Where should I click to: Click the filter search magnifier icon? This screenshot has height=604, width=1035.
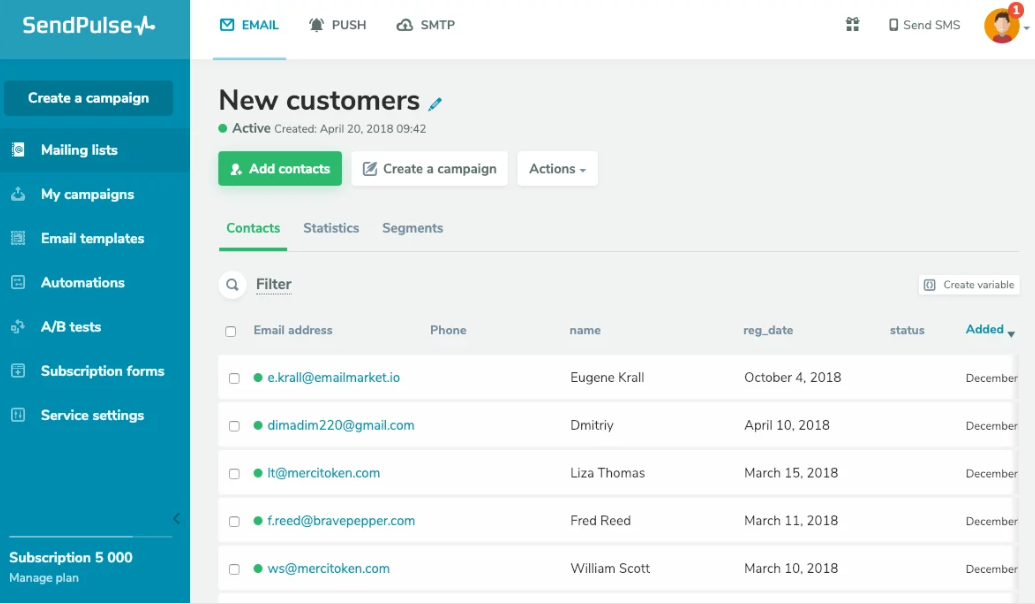point(232,285)
